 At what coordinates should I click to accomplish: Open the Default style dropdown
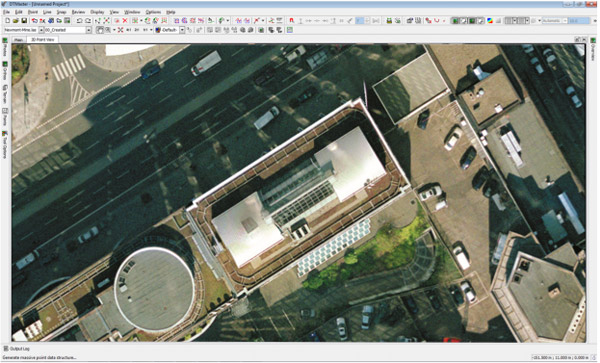(182, 30)
